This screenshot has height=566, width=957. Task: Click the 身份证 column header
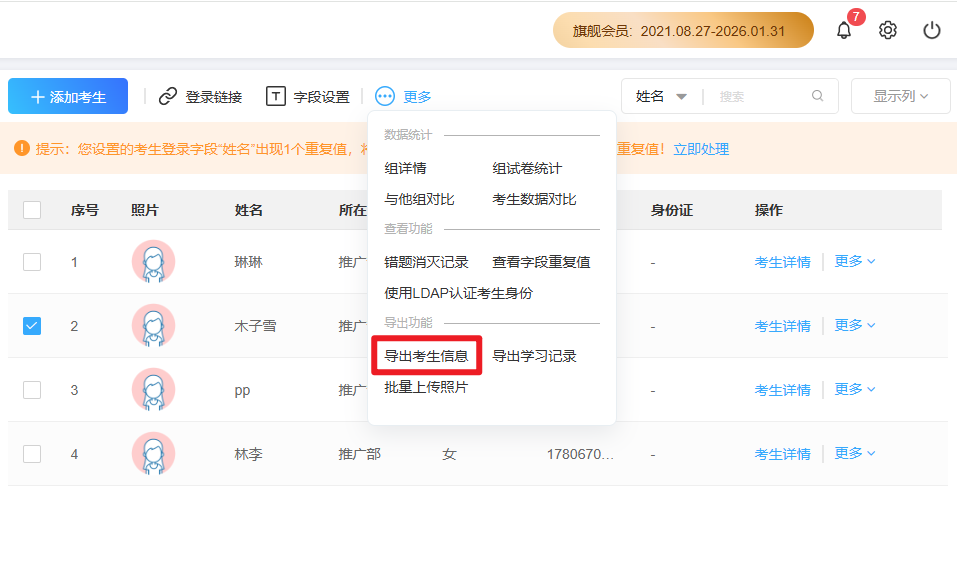click(671, 210)
